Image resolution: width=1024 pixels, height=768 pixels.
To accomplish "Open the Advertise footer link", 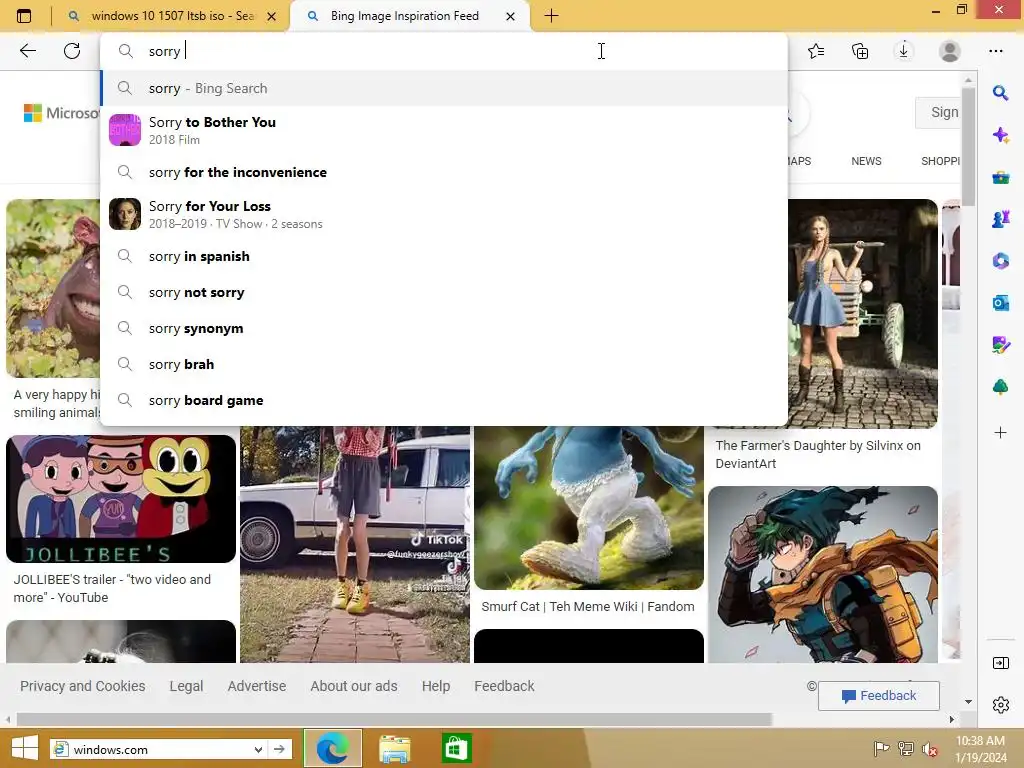I will 257,686.
